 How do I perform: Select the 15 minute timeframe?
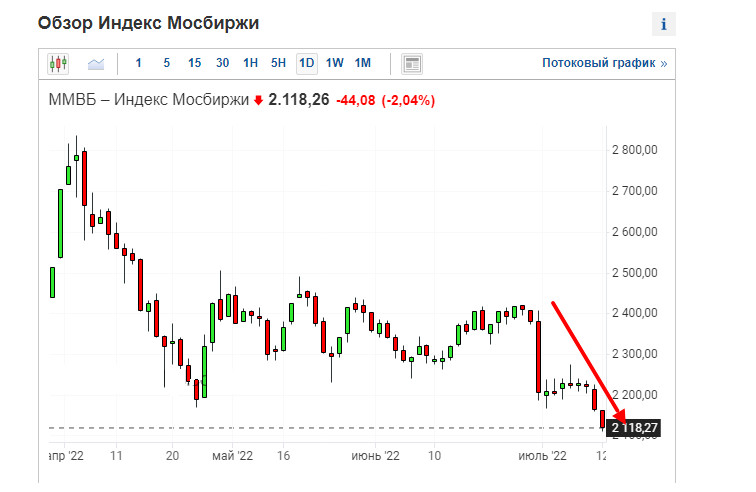coord(194,63)
